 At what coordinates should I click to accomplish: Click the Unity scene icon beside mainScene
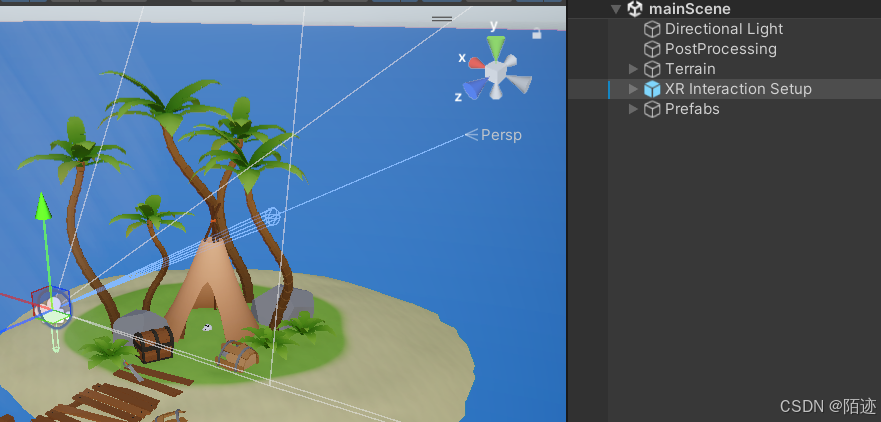click(635, 8)
